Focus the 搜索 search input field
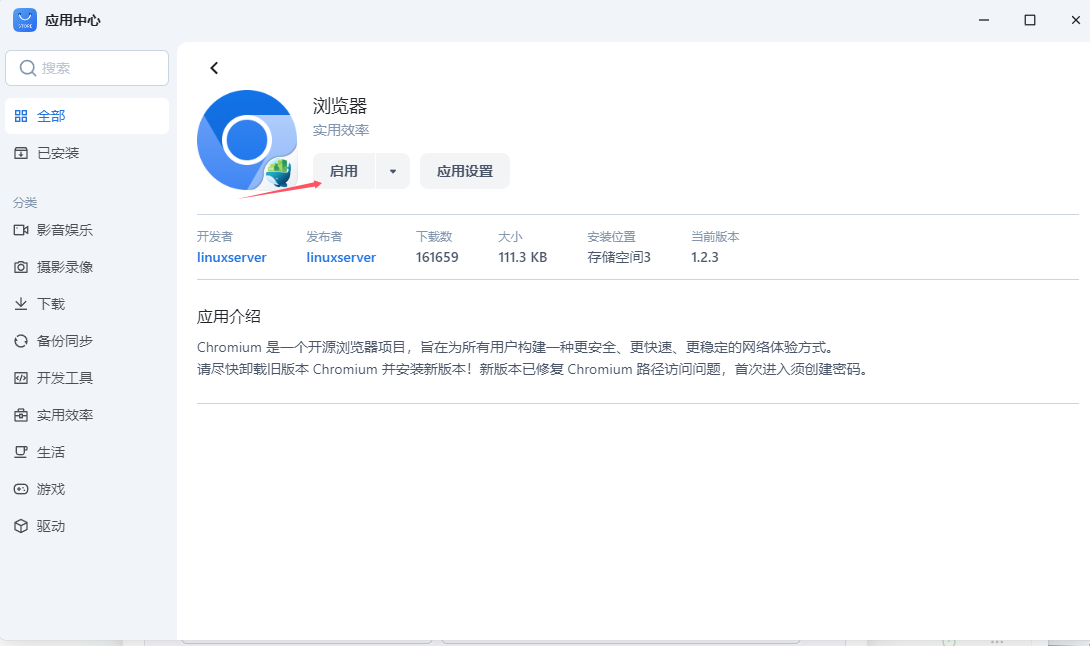This screenshot has width=1090, height=646. [87, 68]
